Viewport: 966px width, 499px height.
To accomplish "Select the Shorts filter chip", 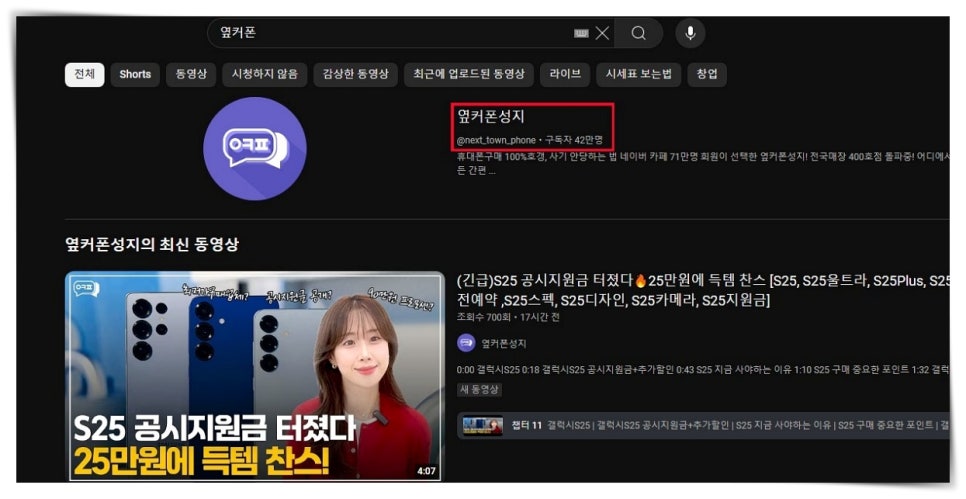I will tap(135, 75).
